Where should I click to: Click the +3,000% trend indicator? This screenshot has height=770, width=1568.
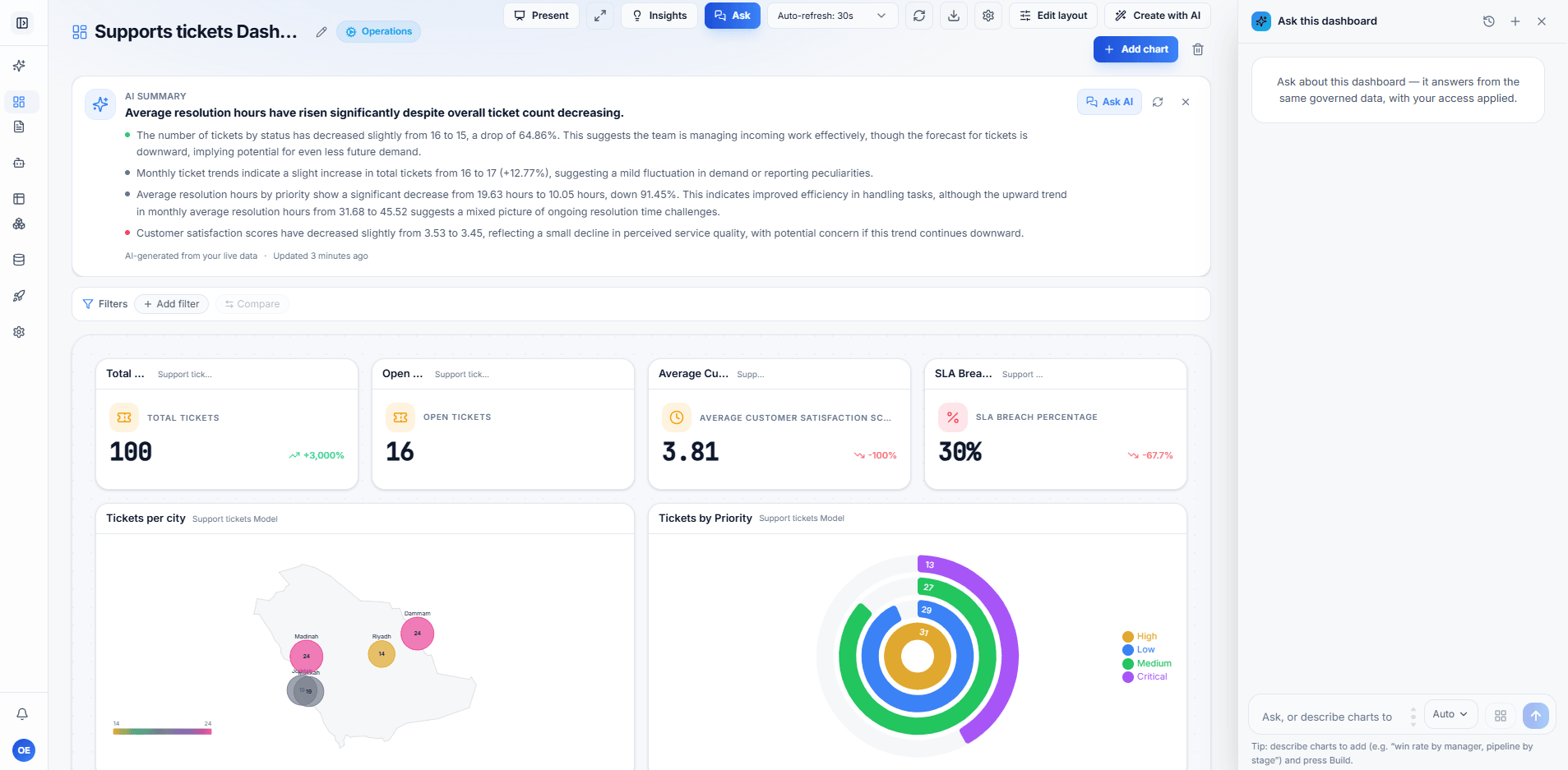click(x=317, y=455)
